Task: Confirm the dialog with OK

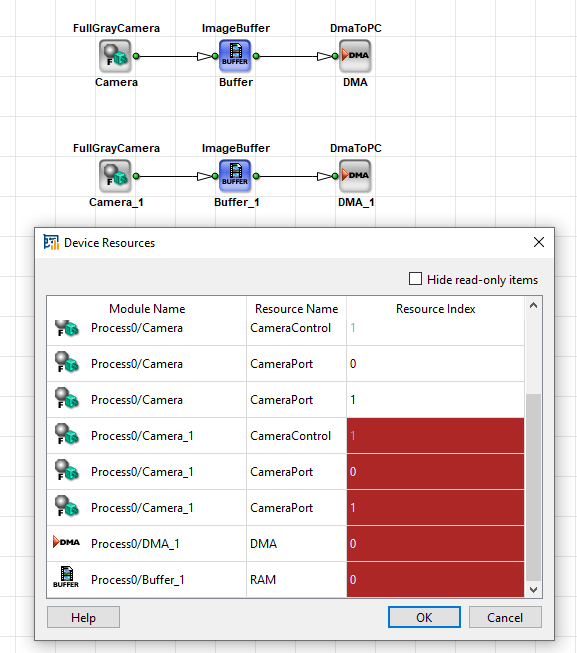Action: [x=424, y=617]
